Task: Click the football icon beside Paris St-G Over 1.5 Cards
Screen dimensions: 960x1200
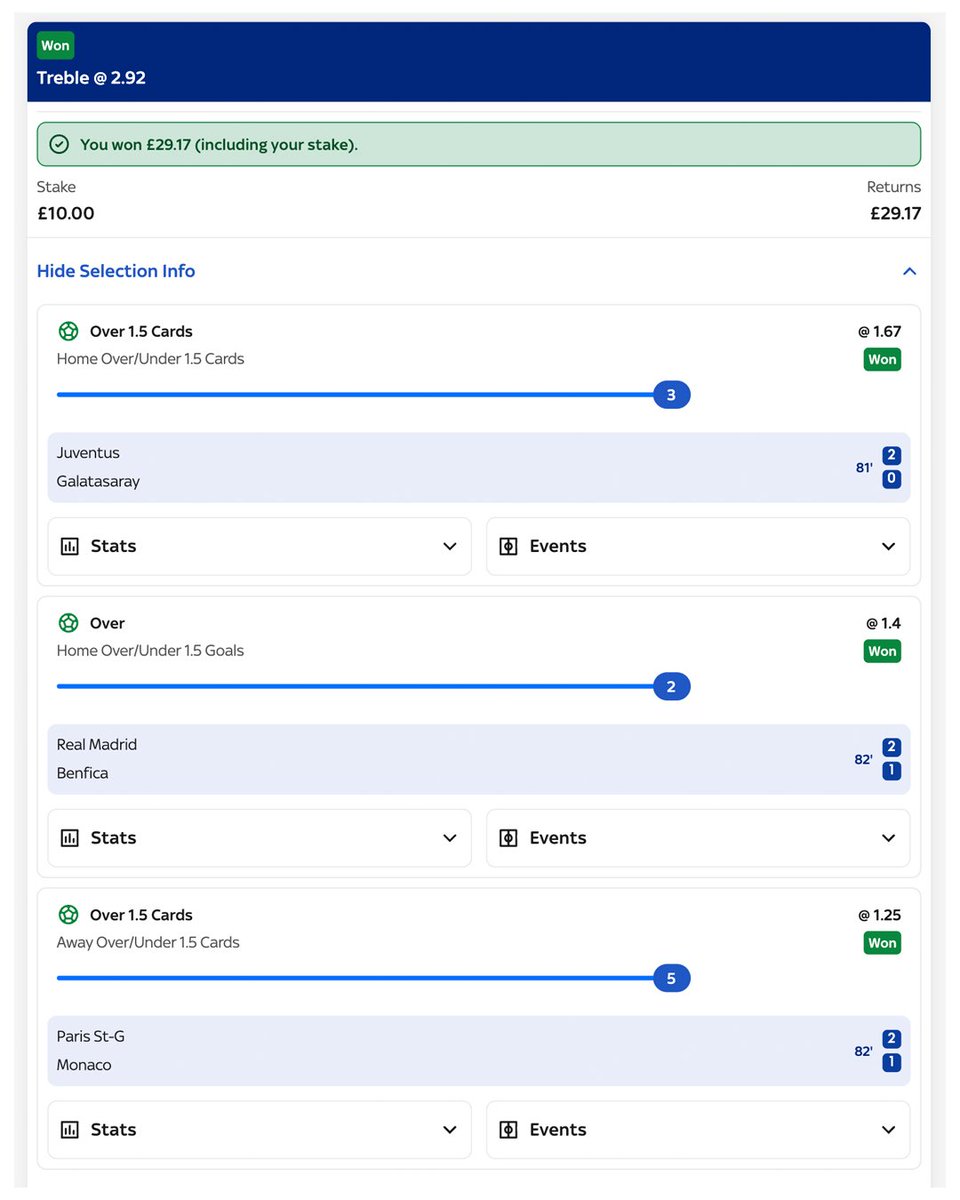Action: coord(68,915)
